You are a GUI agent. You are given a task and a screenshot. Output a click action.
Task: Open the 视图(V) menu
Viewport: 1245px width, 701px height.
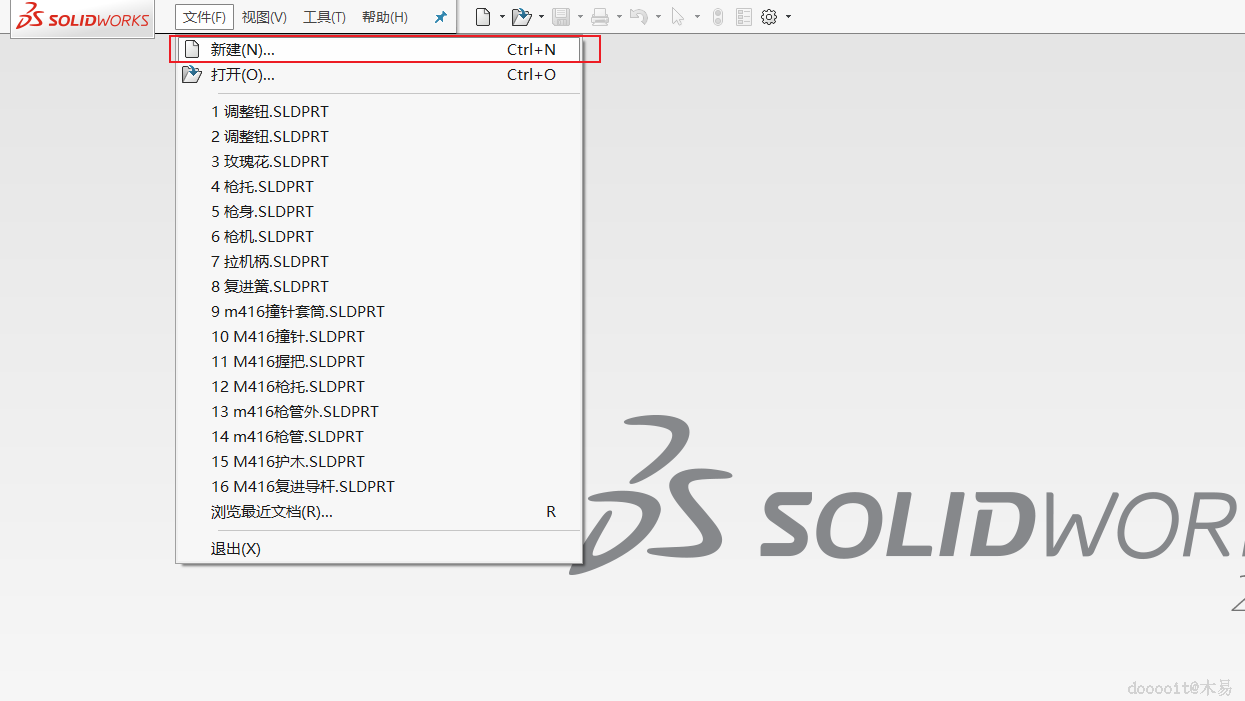[x=264, y=17]
